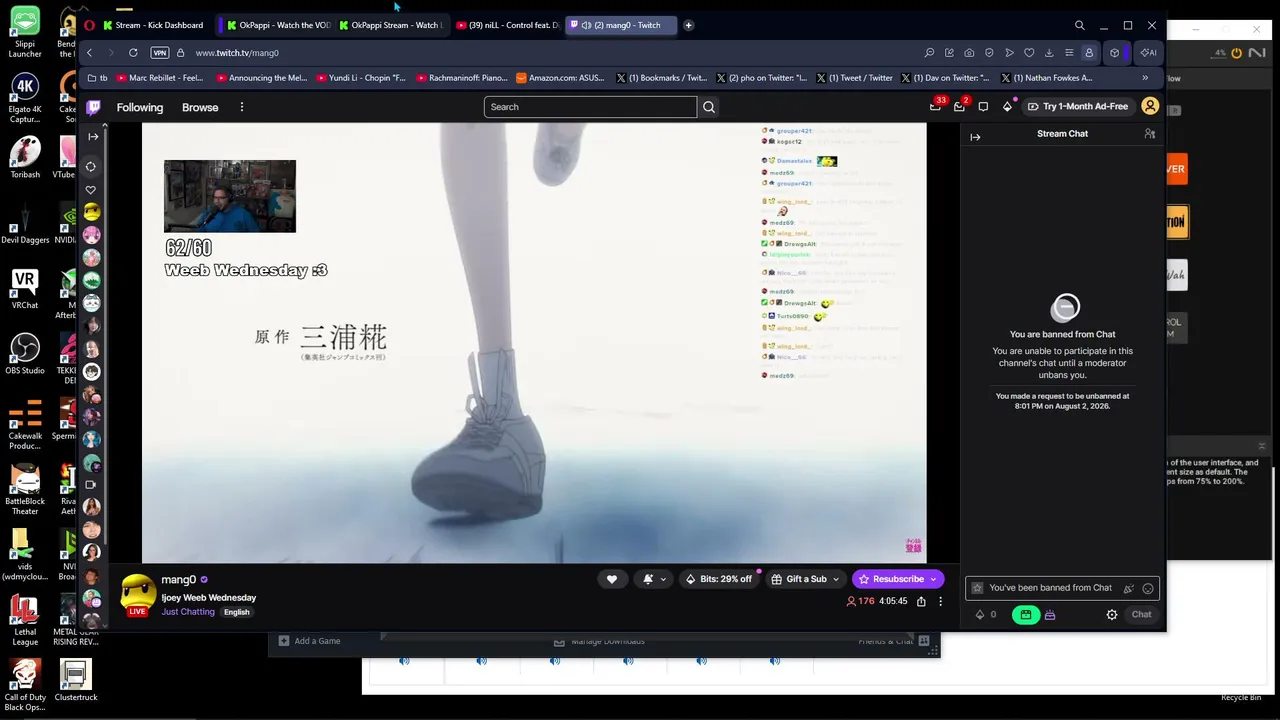Open Twitch notifications bell with 33 badge
Viewport: 1280px width, 720px height.
point(936,106)
